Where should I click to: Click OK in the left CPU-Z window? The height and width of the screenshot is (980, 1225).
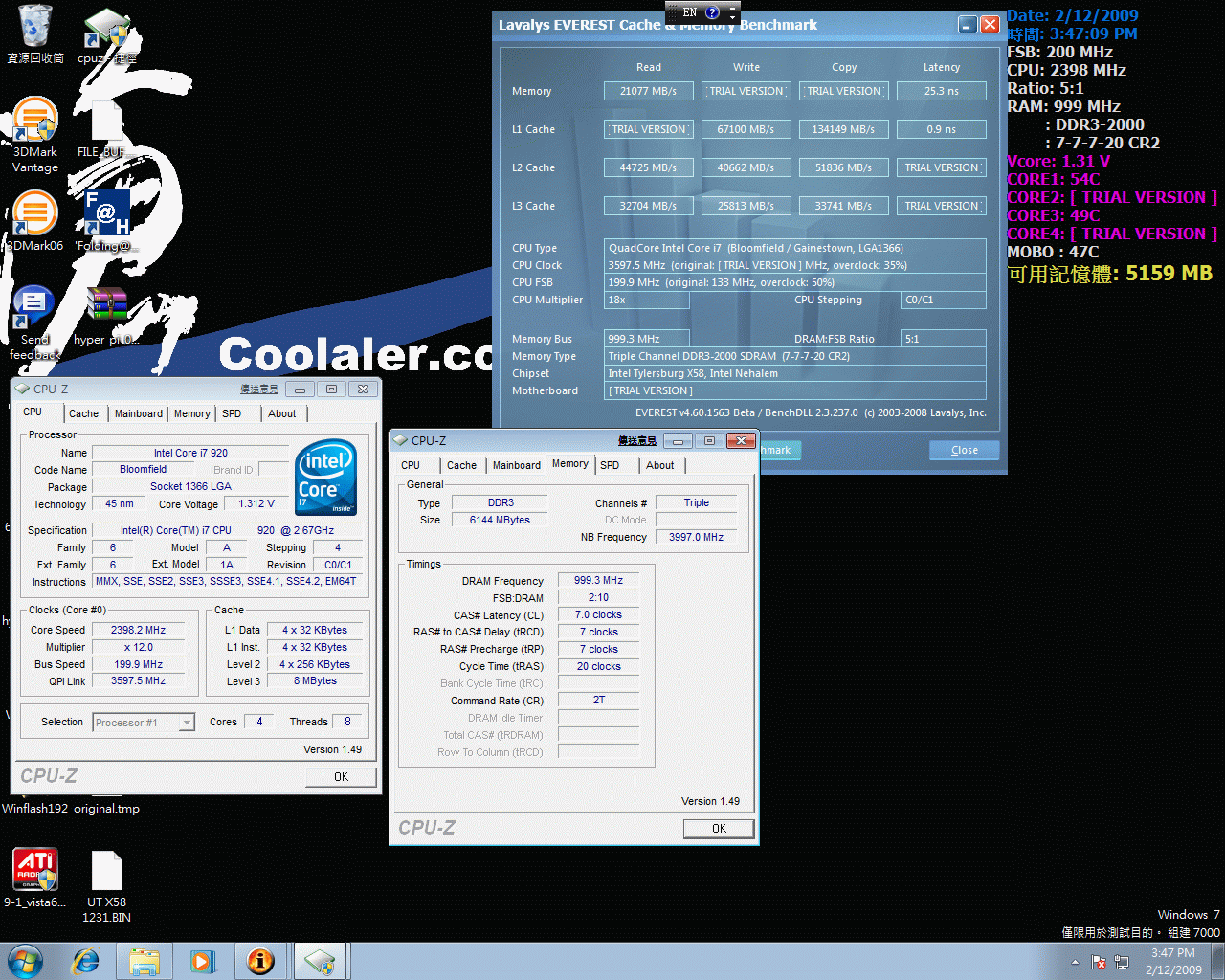[341, 777]
